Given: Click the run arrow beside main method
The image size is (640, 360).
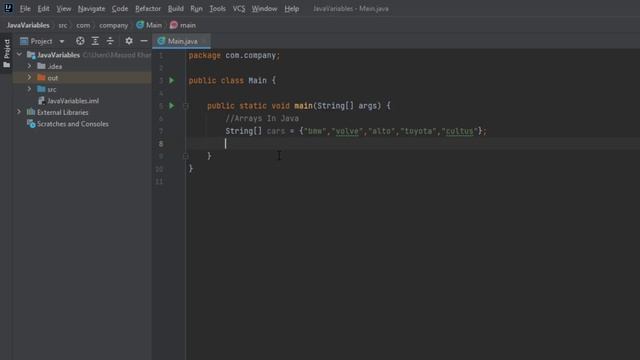Looking at the screenshot, I should point(172,106).
